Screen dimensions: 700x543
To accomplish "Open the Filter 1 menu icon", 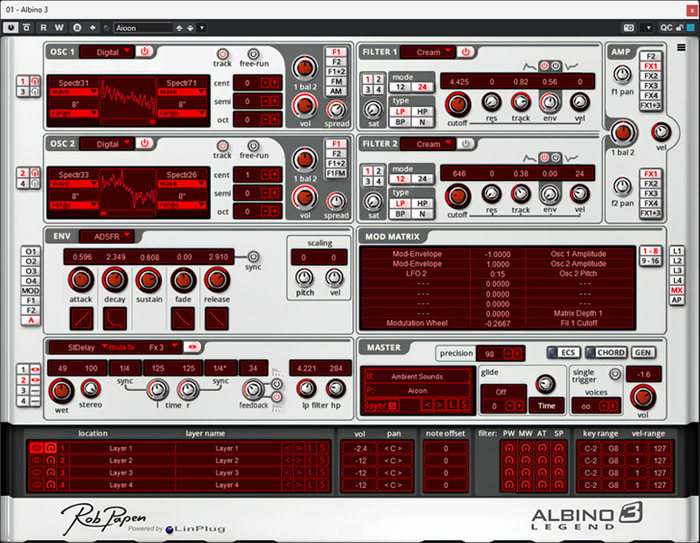I will [x=583, y=51].
